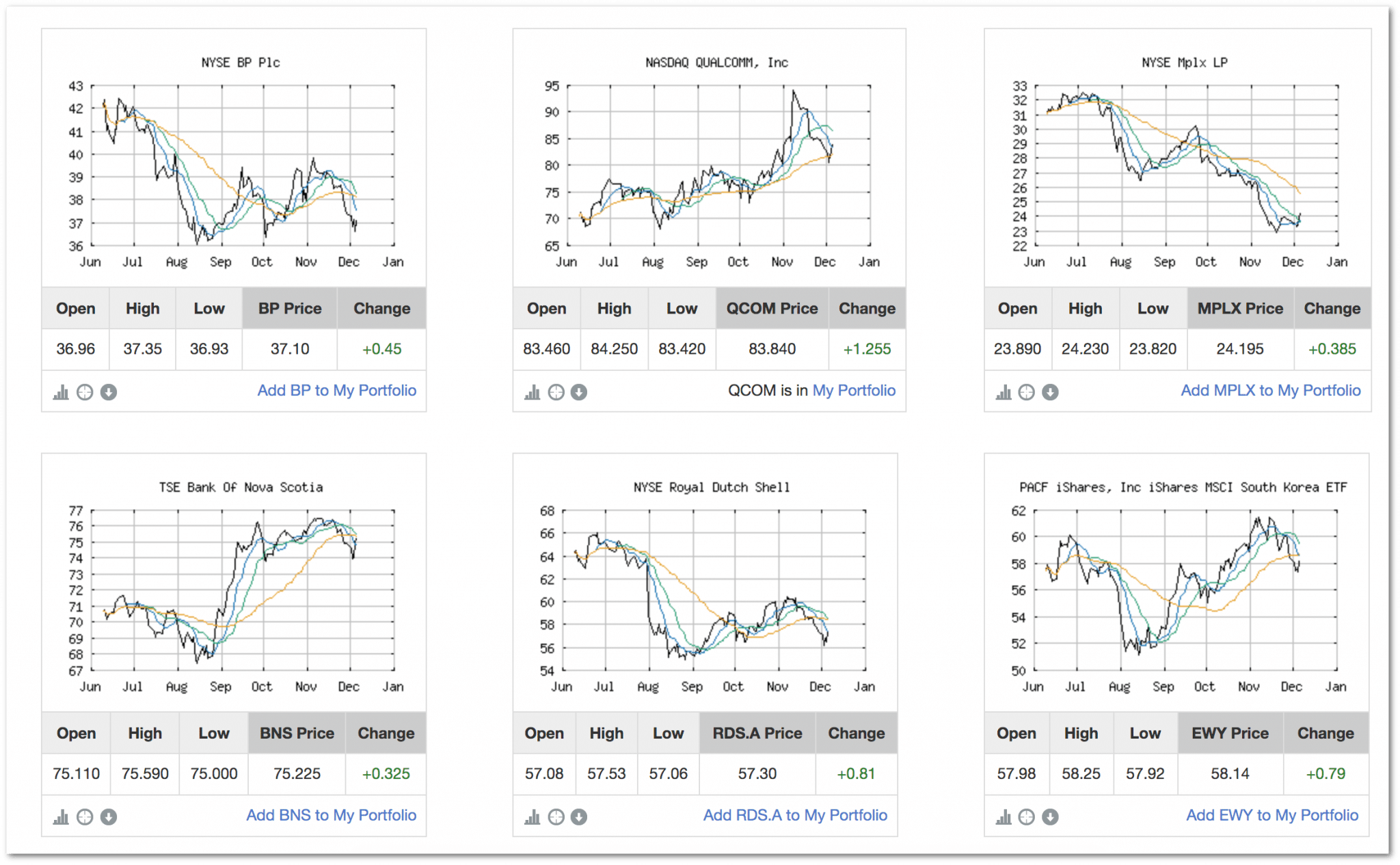Select the crosshair icon under the RDS.A chart
1400x865 pixels.
pyautogui.click(x=555, y=816)
